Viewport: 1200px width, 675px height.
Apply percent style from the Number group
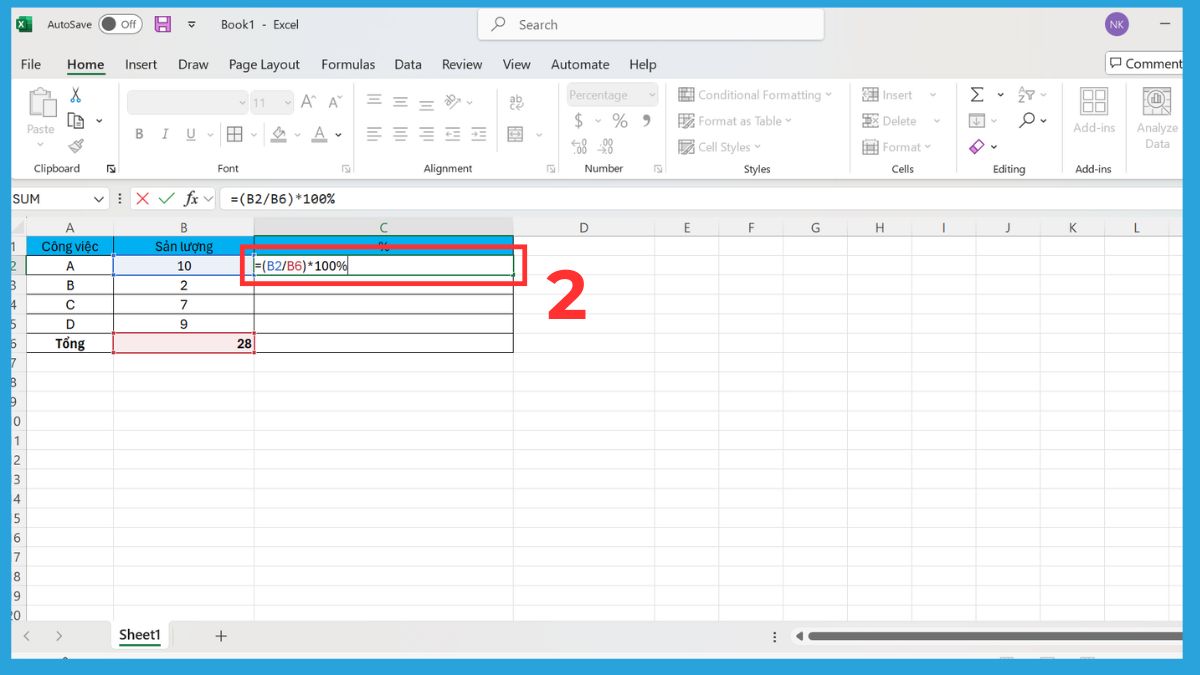(620, 120)
